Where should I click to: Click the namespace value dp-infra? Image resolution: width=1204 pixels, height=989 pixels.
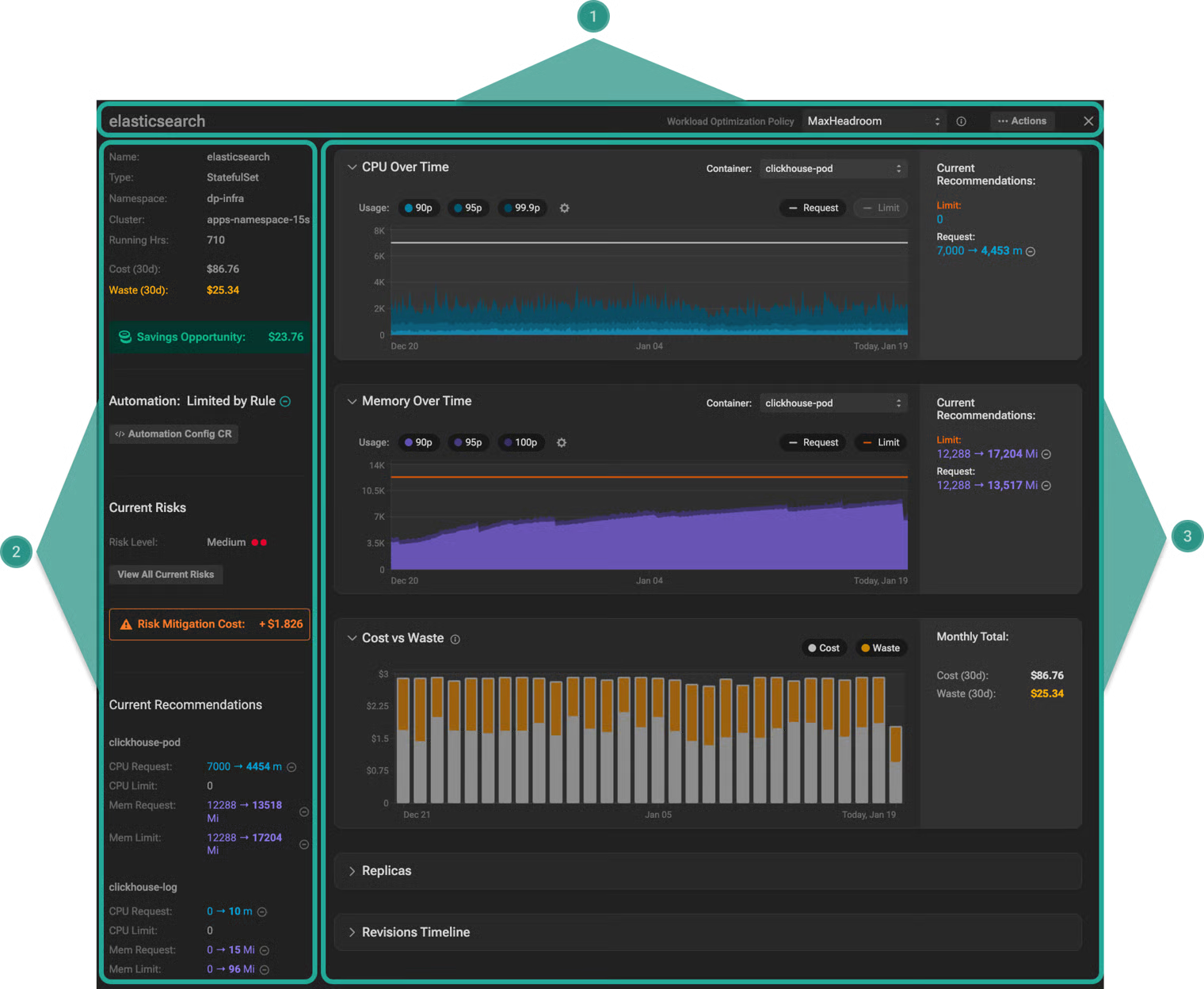[225, 199]
